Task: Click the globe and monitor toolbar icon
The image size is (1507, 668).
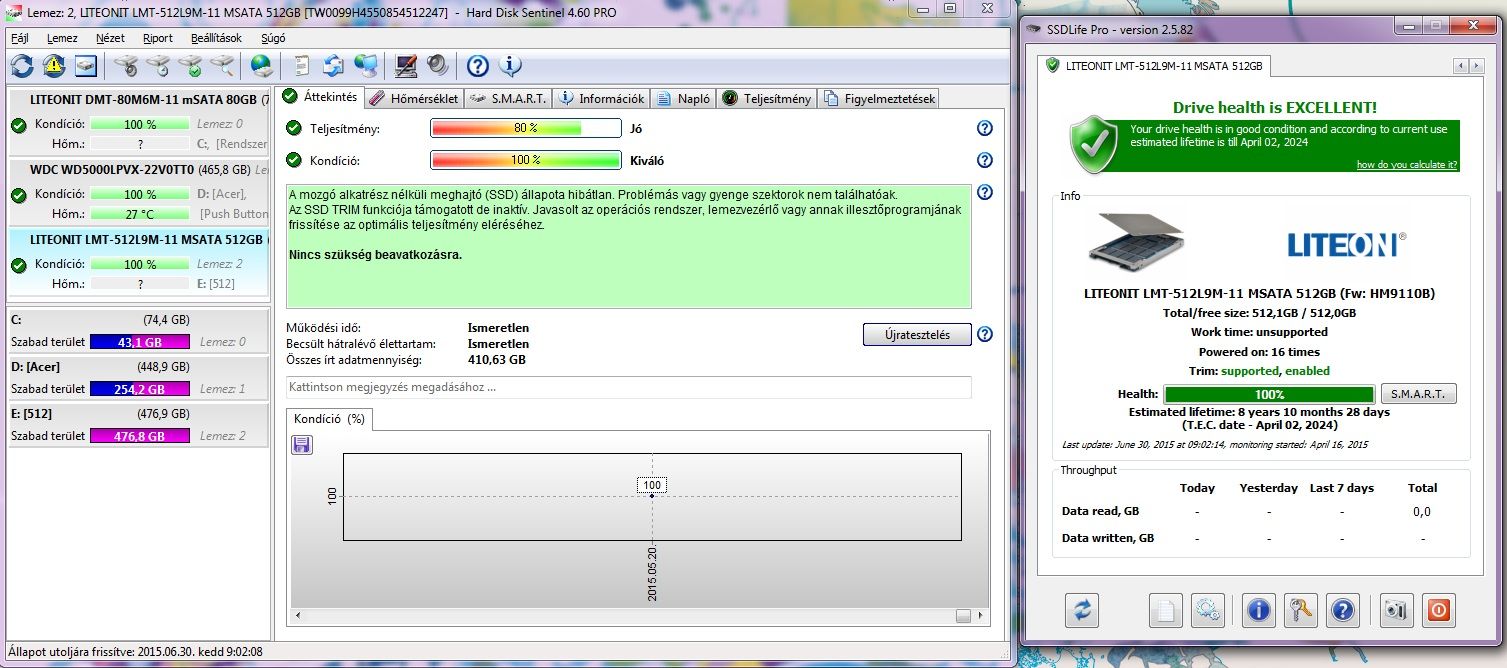Action: pos(366,66)
